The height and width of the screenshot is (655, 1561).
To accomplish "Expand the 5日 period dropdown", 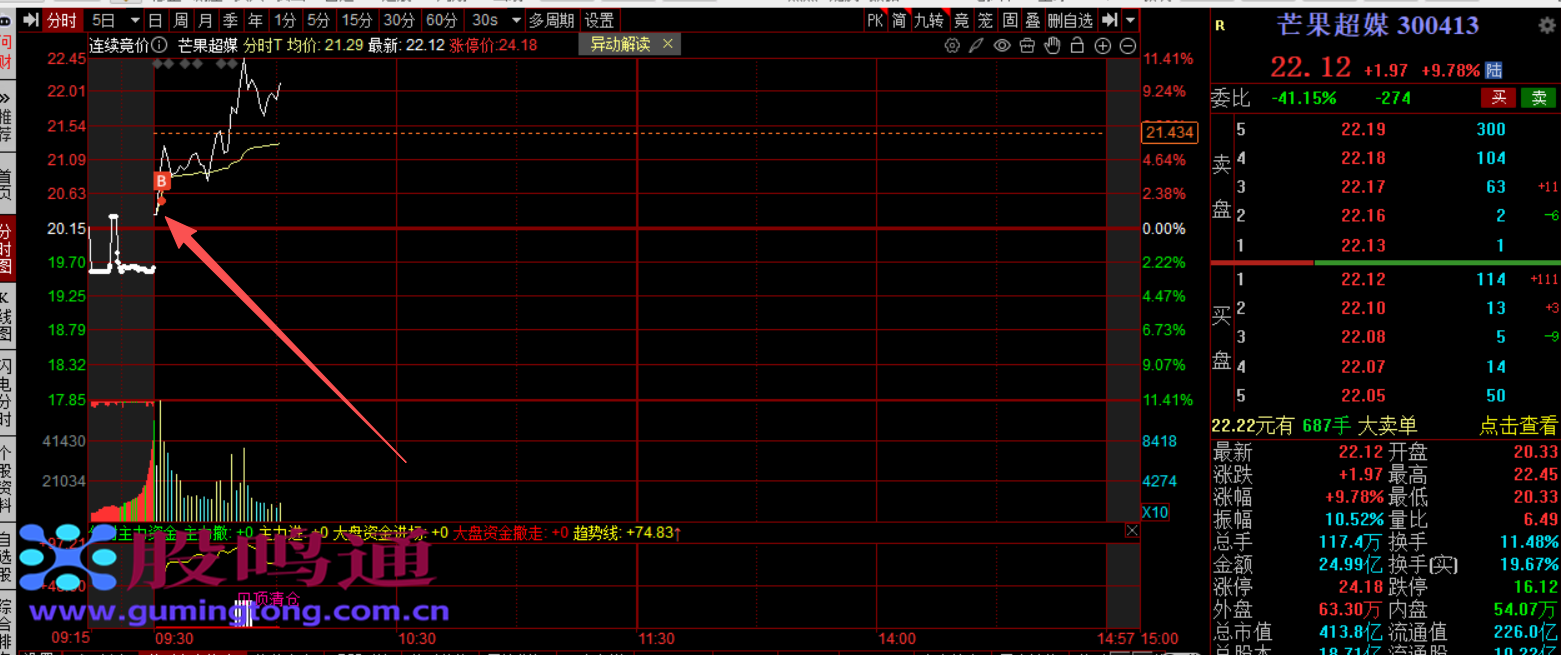I will click(135, 20).
